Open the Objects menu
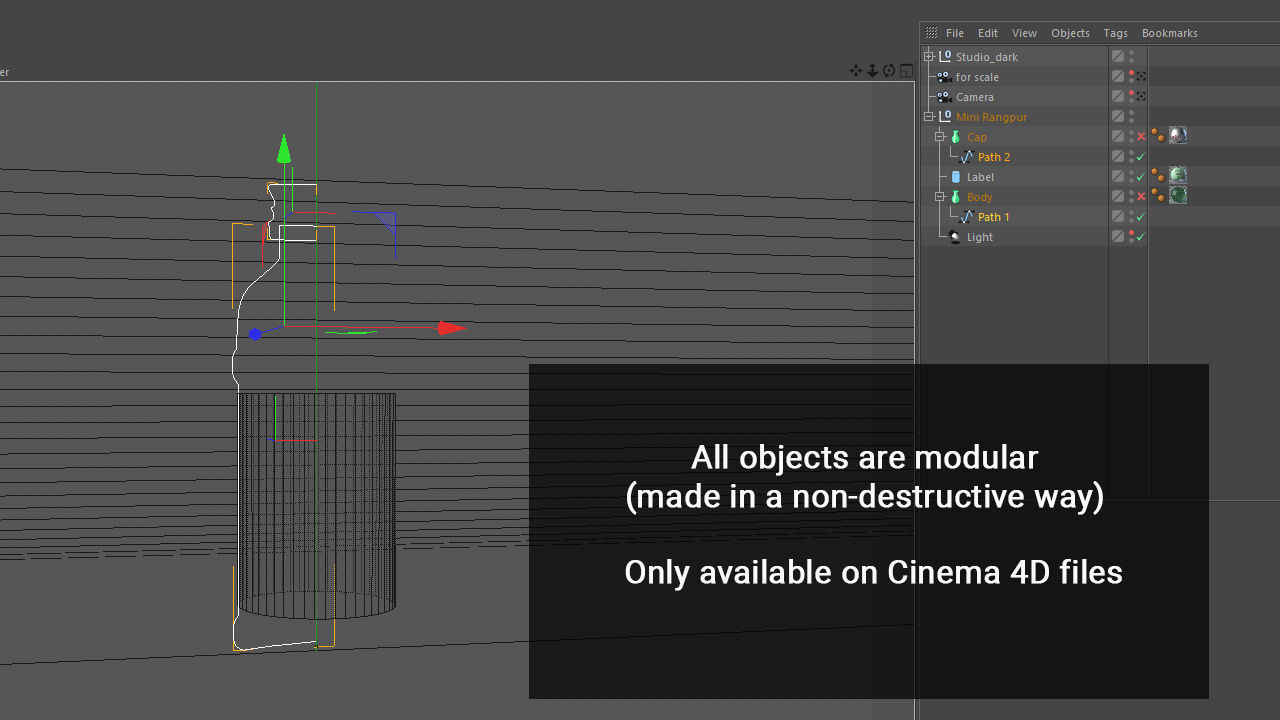This screenshot has height=720, width=1280. coord(1070,33)
